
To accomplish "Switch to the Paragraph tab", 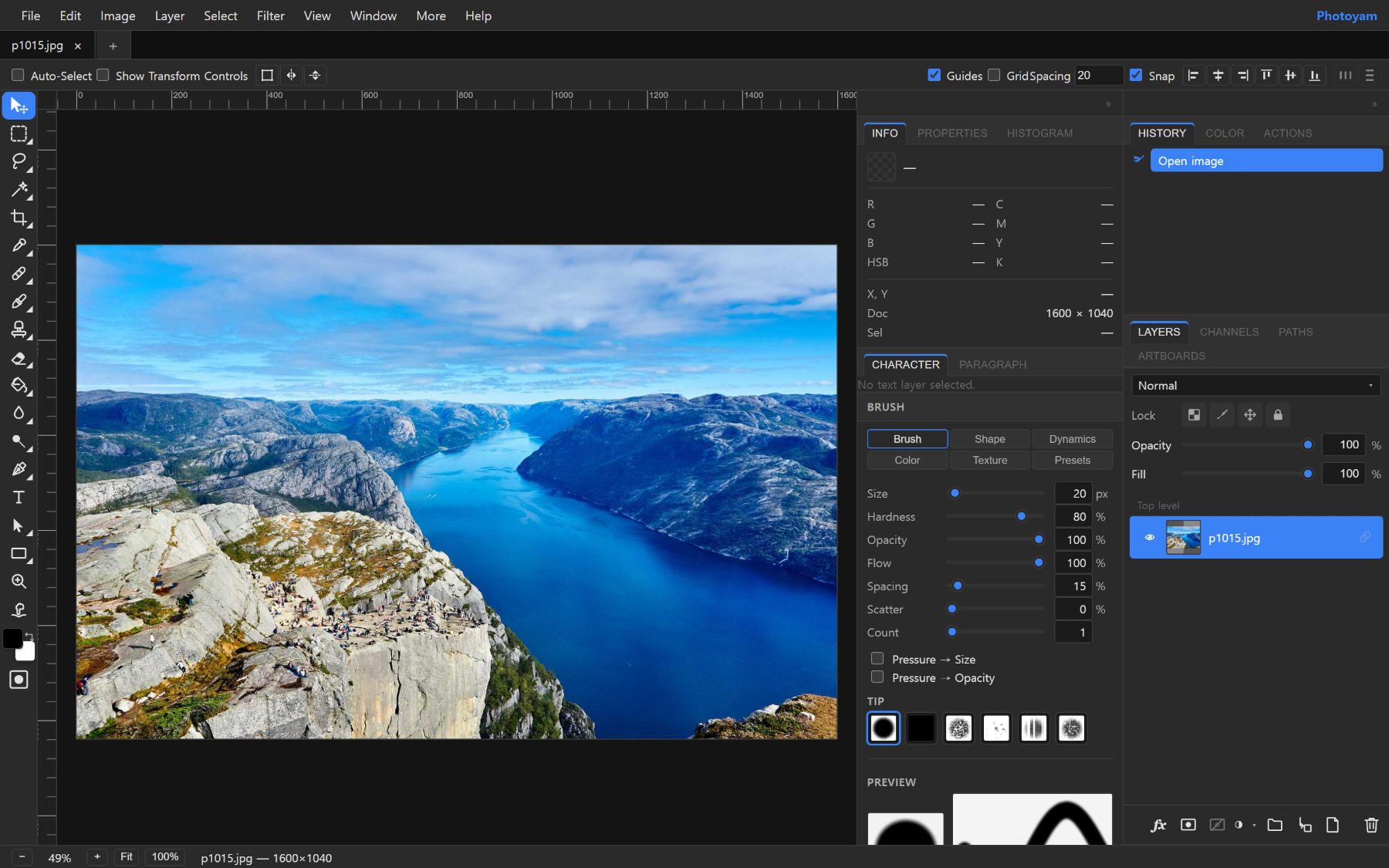I will tap(992, 364).
